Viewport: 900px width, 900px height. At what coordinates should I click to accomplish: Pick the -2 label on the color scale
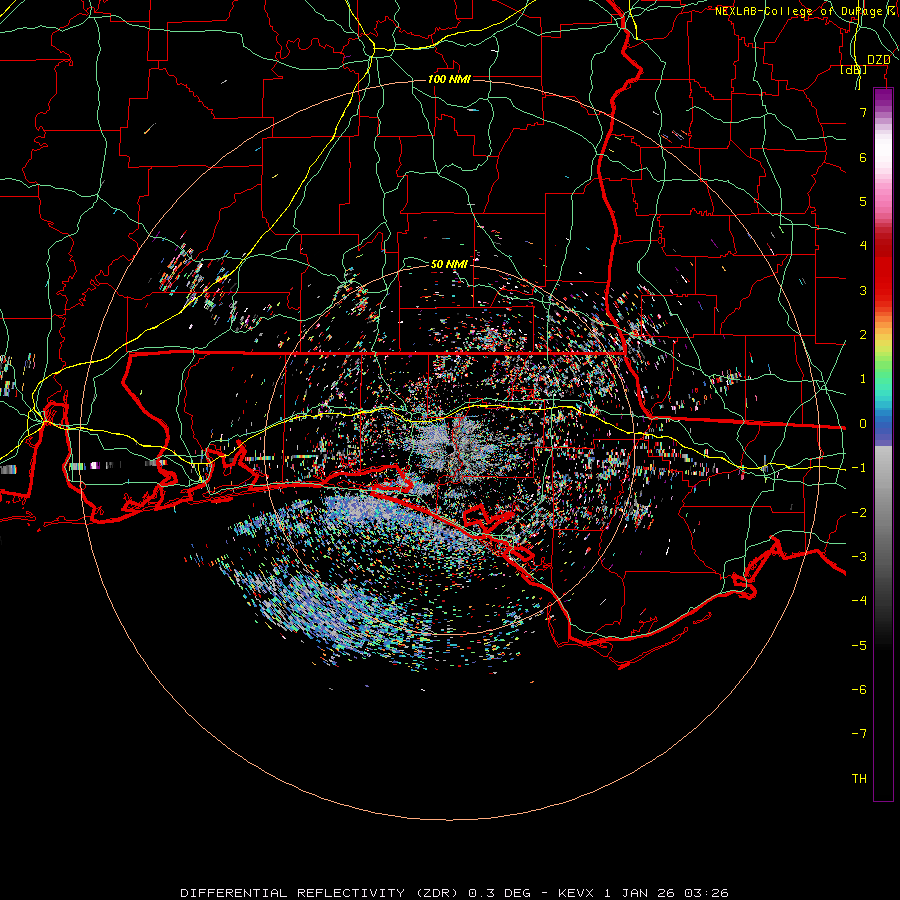pos(859,513)
